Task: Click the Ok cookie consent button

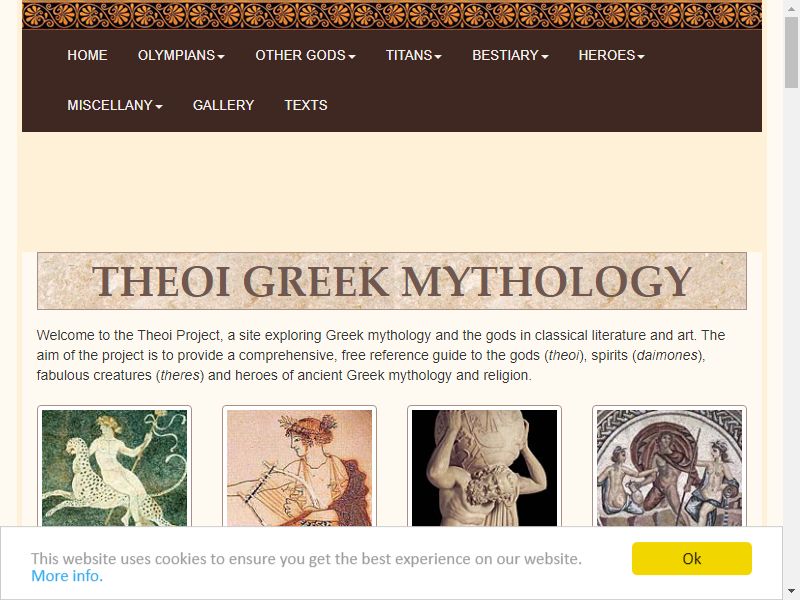Action: [691, 559]
